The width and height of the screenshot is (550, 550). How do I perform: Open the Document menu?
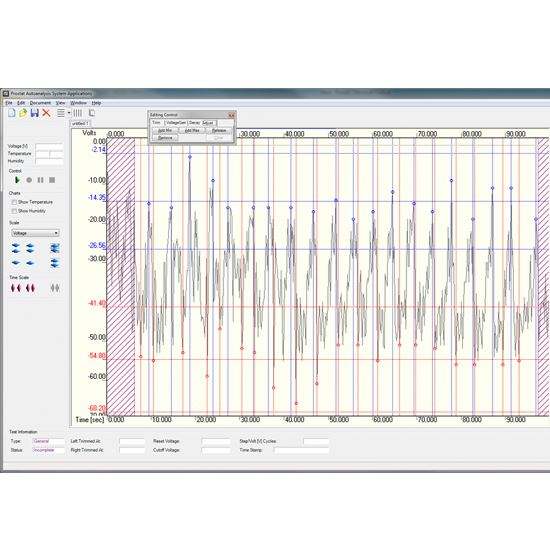pyautogui.click(x=40, y=103)
